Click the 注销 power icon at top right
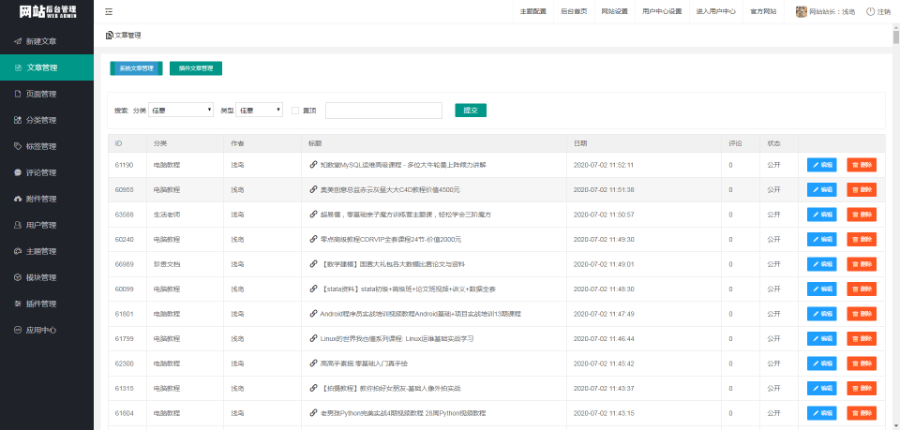Screen dimensions: 900x430 pos(870,12)
